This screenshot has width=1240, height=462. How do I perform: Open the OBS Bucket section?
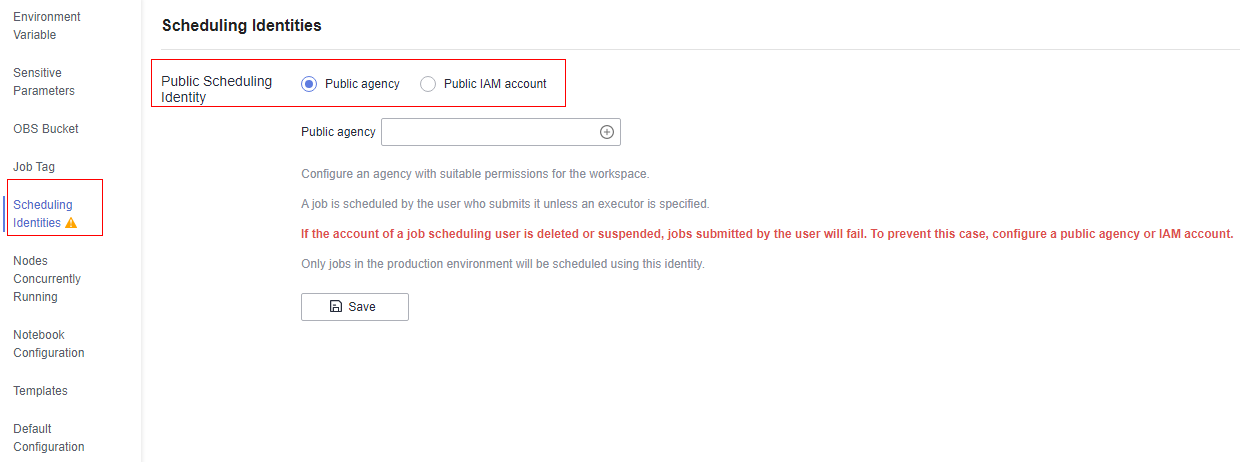pos(46,129)
